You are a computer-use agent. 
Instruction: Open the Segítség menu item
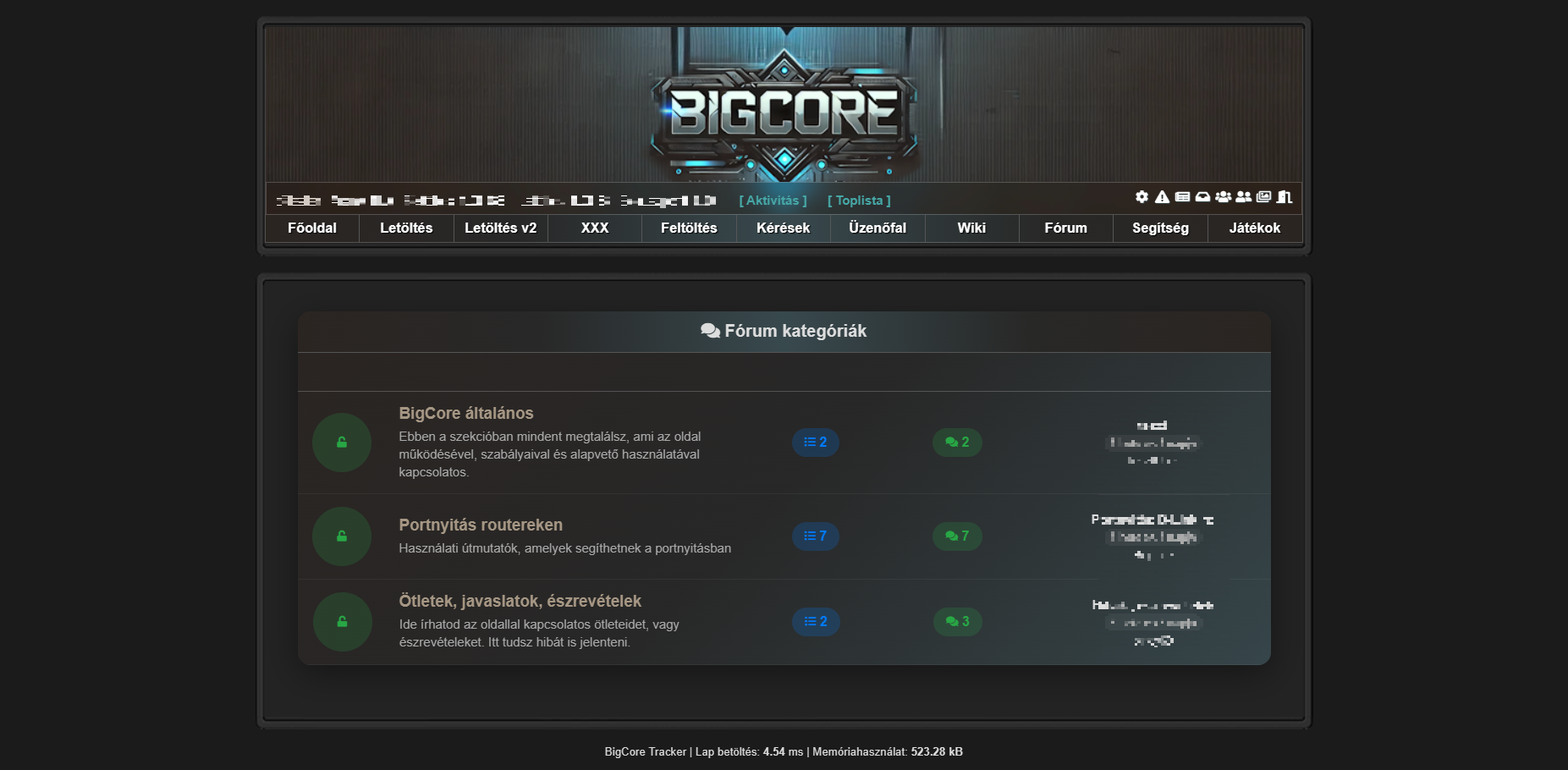click(1160, 228)
